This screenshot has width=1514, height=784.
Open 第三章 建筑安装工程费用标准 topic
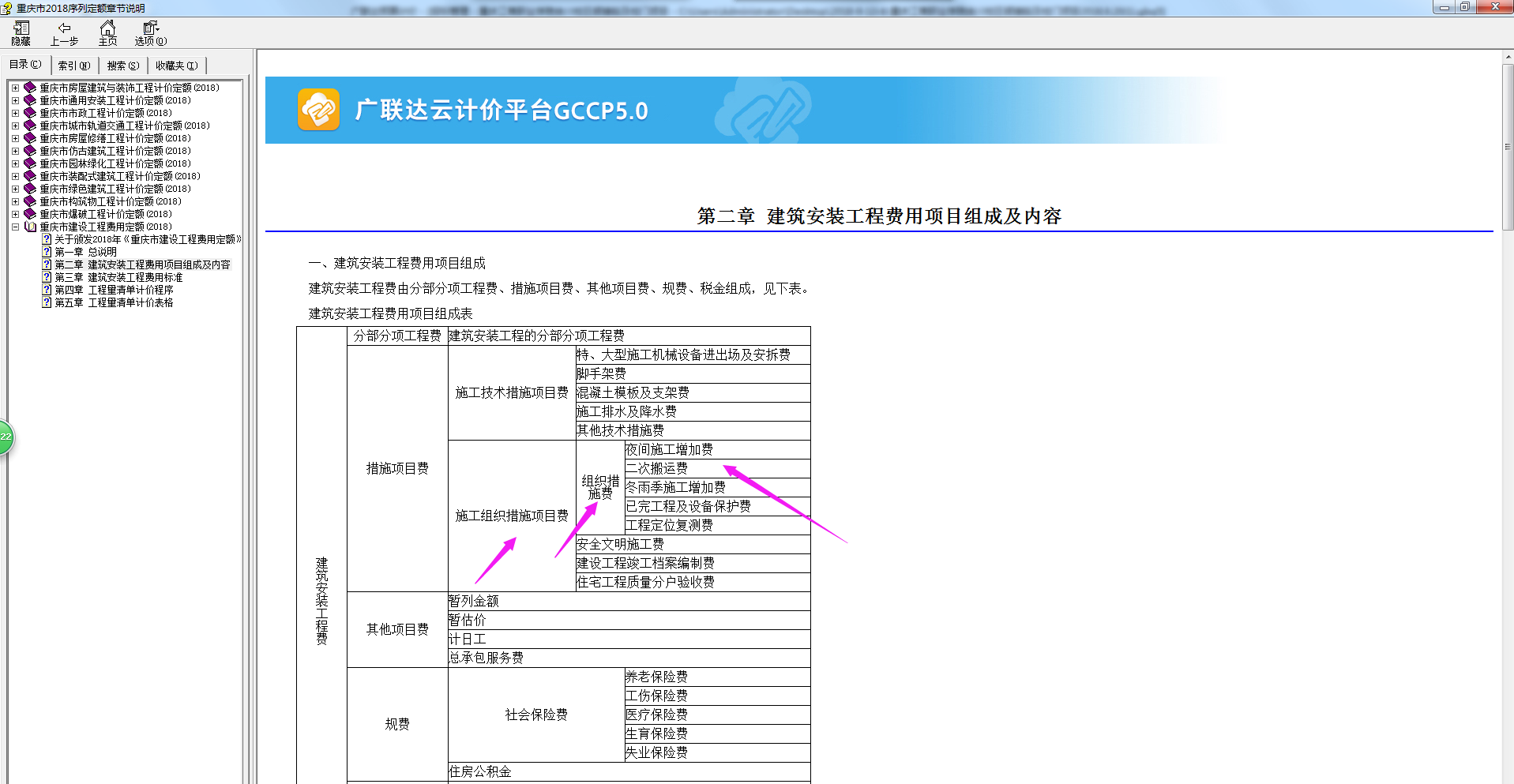point(118,277)
